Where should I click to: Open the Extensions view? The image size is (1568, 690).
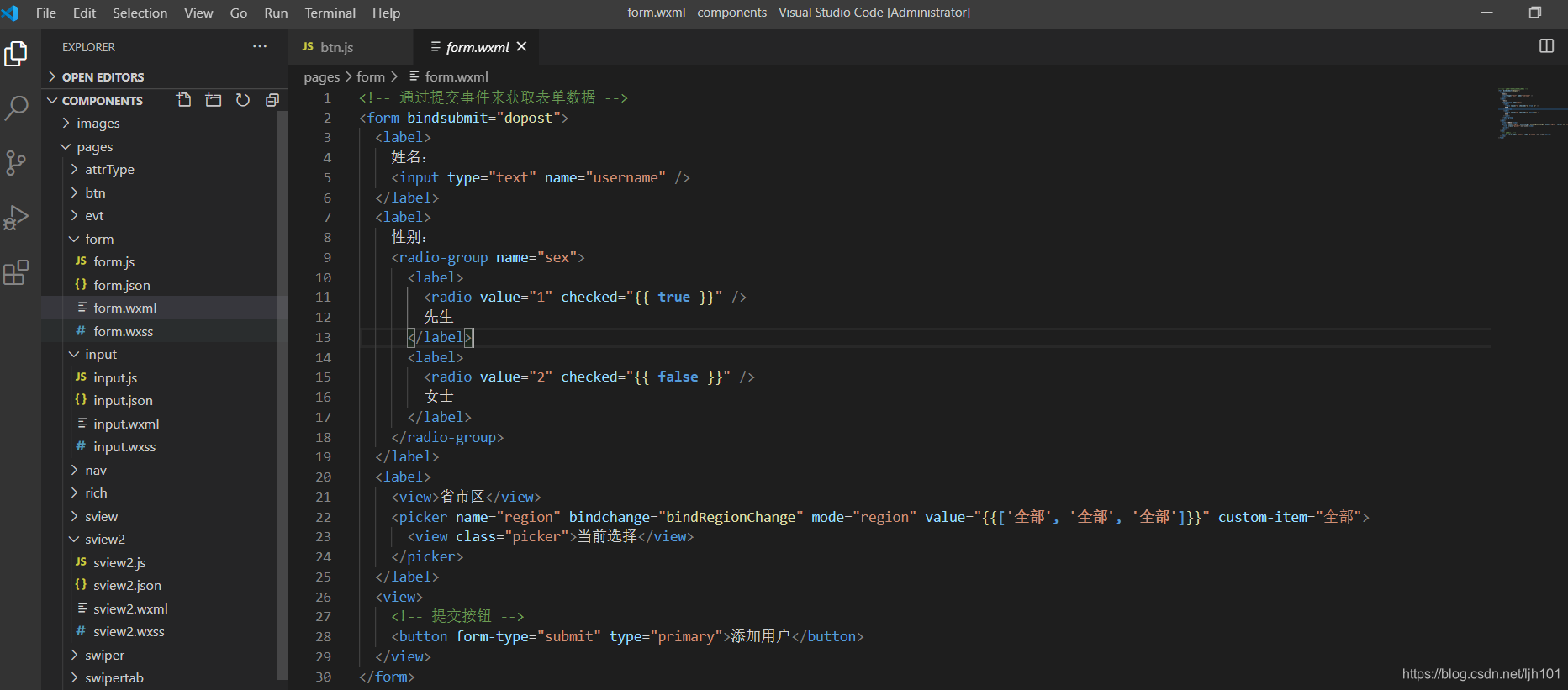pos(16,271)
